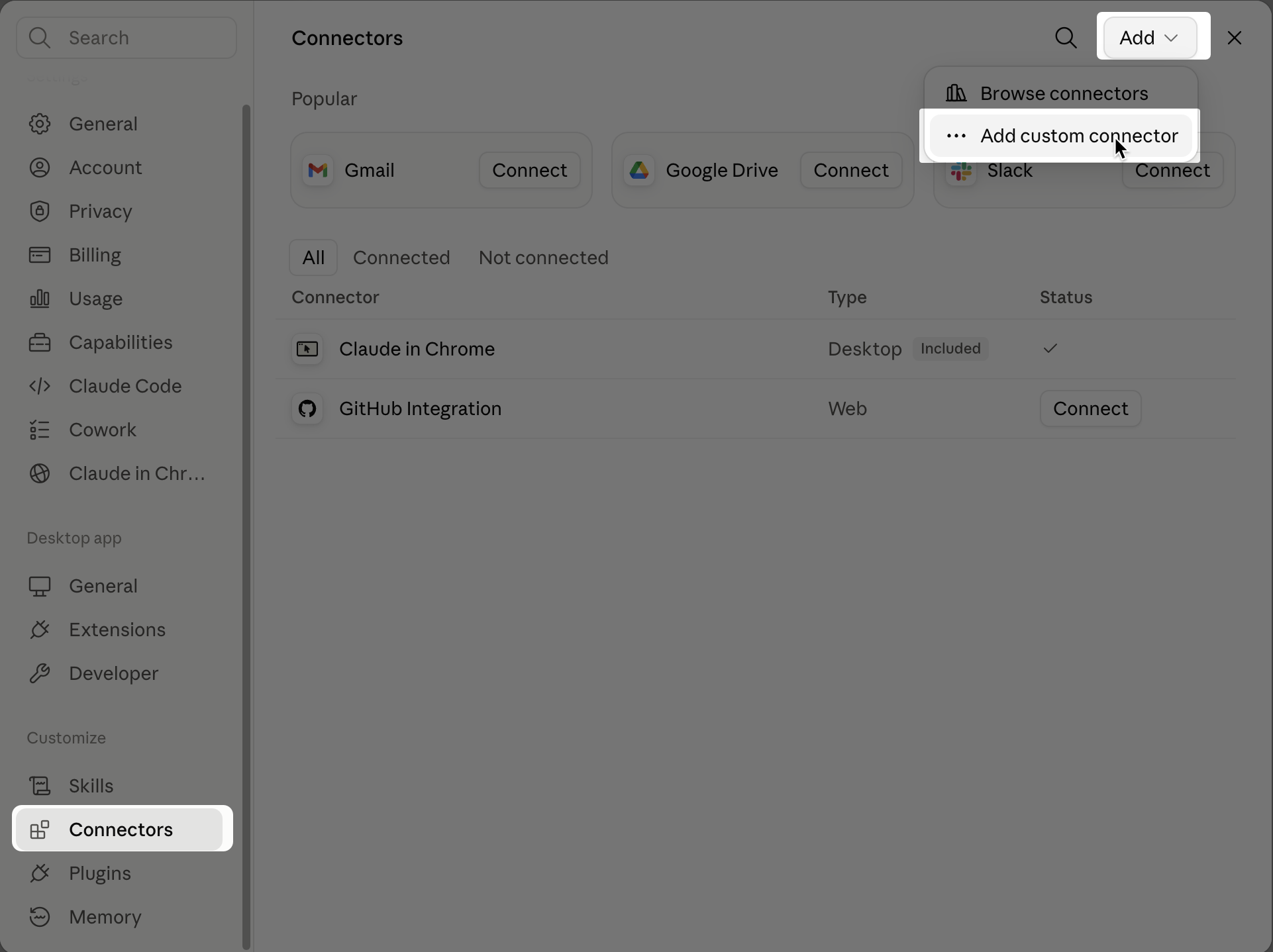This screenshot has width=1273, height=952.
Task: Click the search magnifier icon beside Add
Action: click(x=1066, y=38)
